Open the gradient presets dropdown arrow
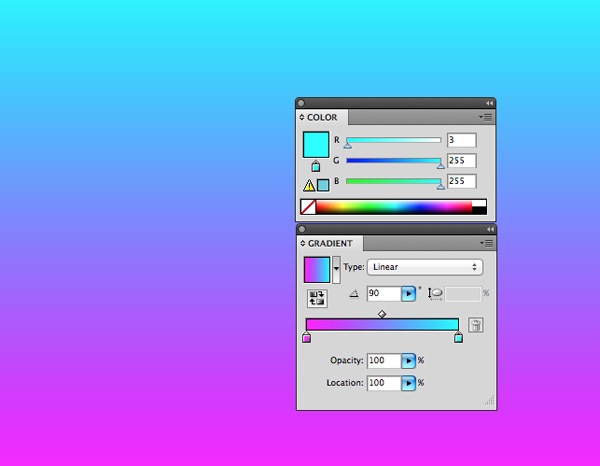 tap(336, 270)
